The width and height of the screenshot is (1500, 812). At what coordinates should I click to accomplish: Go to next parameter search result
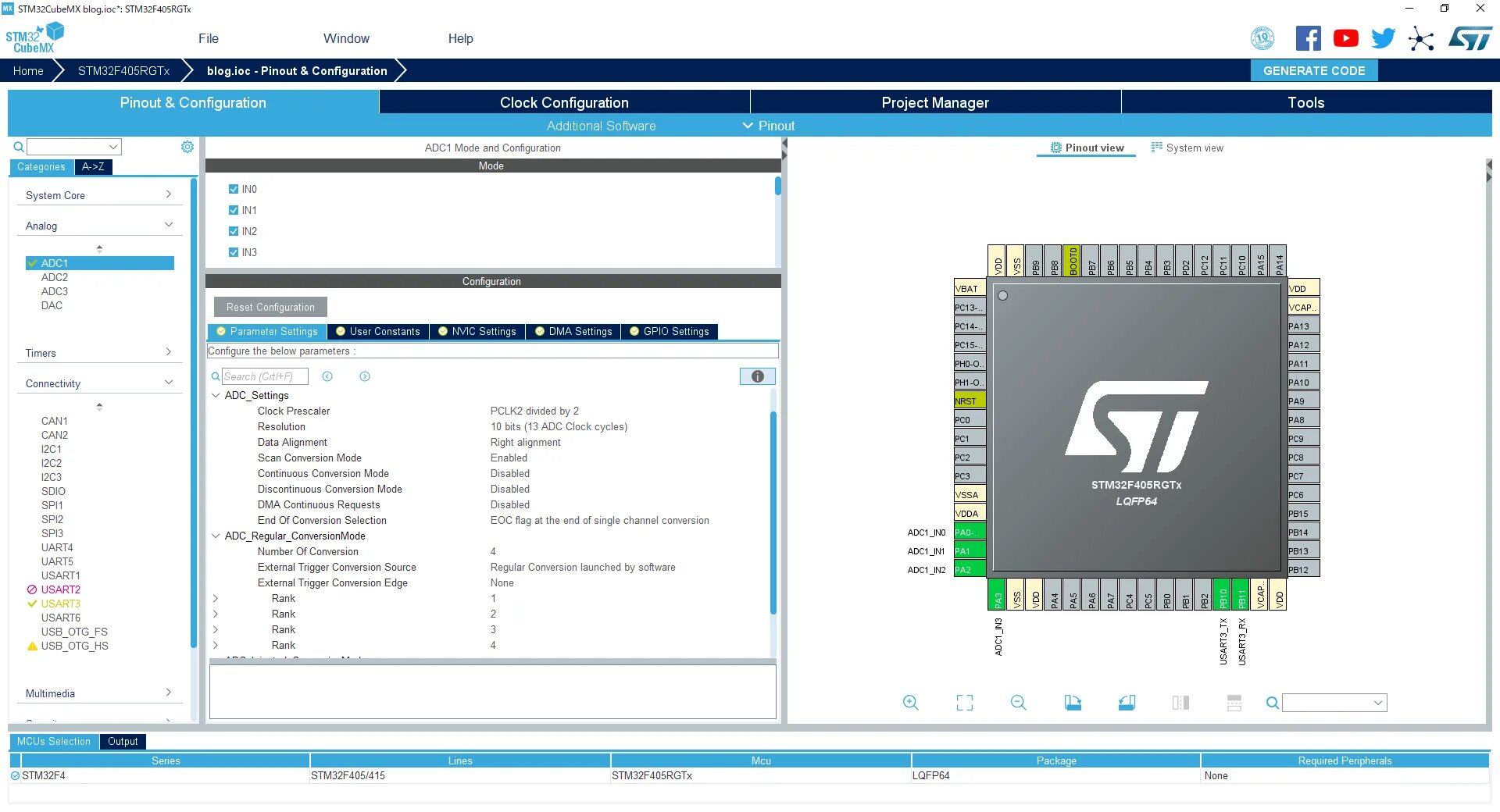[x=365, y=376]
